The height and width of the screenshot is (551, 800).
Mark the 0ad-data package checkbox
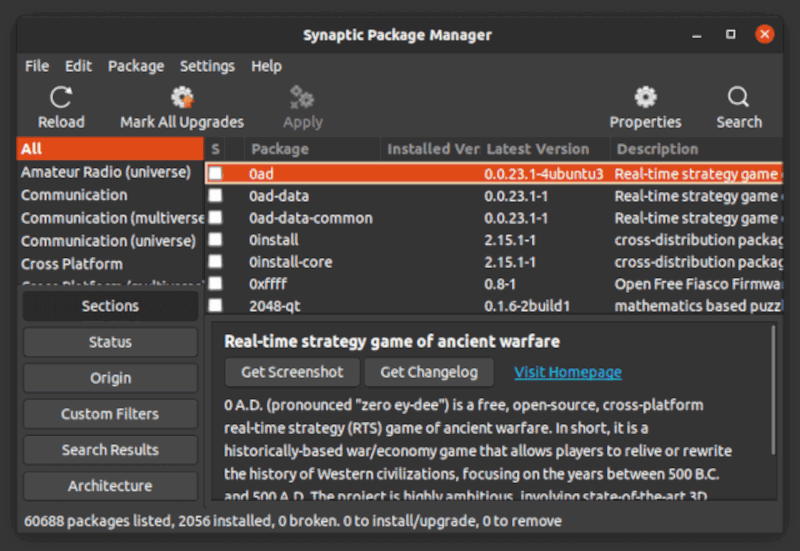(x=215, y=196)
